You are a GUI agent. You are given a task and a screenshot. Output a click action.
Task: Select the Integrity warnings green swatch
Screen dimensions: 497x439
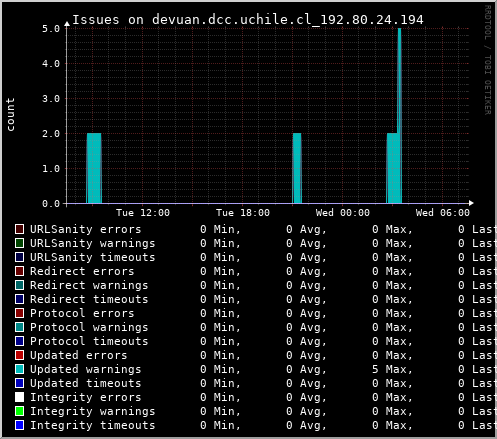tap(19, 411)
